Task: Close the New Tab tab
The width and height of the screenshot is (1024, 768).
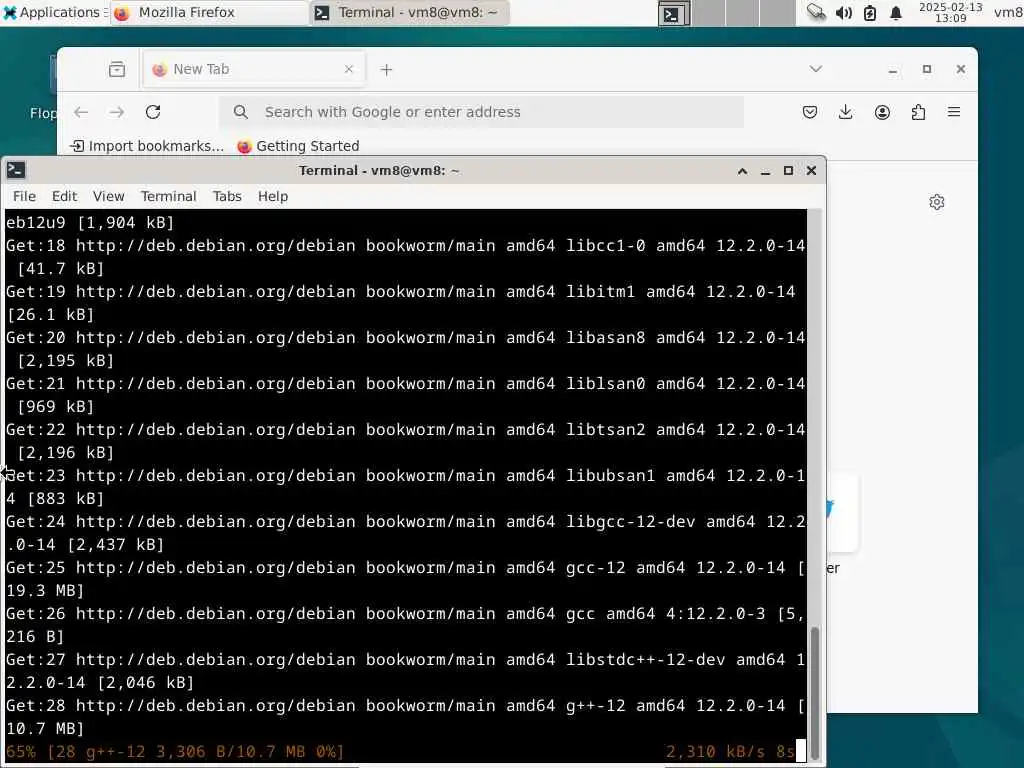Action: (x=349, y=69)
